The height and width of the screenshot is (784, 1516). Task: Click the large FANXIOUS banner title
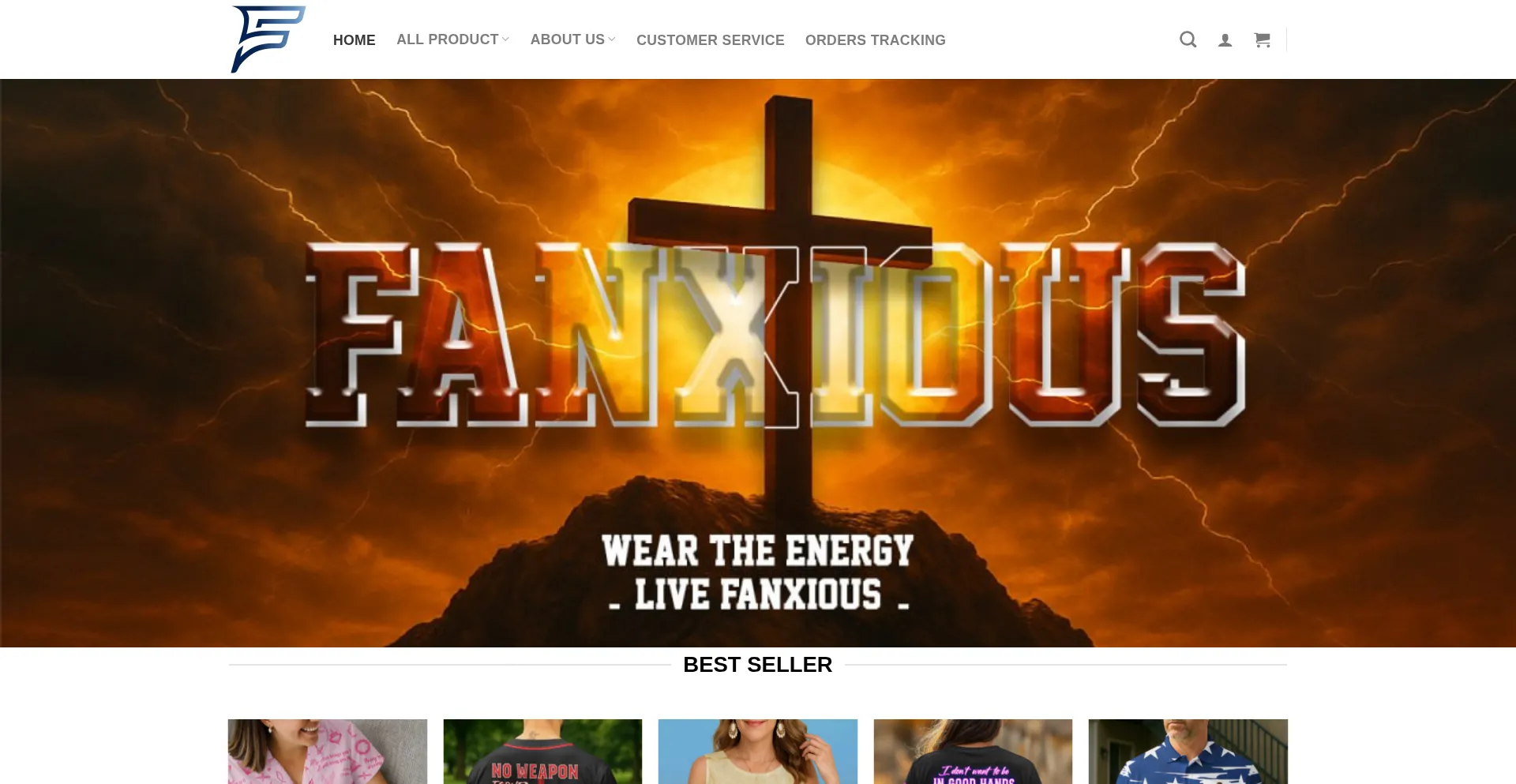coord(775,335)
